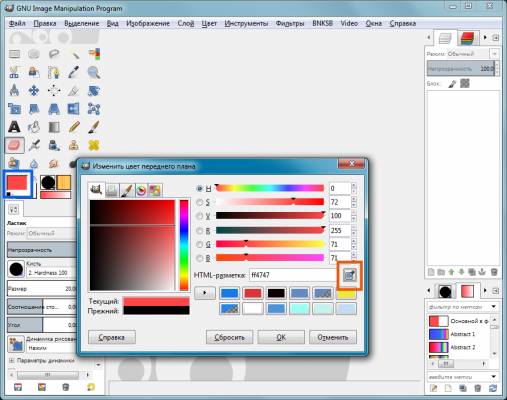Select the Paths tool
This screenshot has width=507, height=400.
click(x=54, y=72)
